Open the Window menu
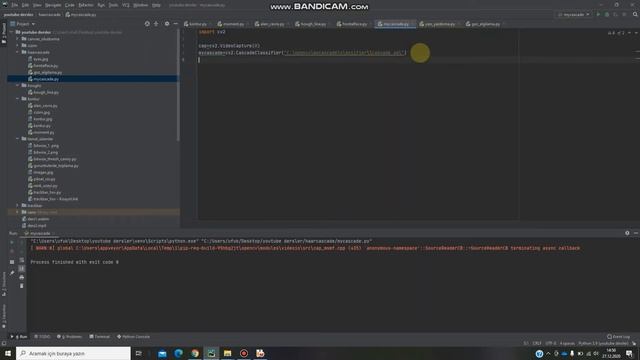Screen dimensions: 640x360 coord(141,5)
